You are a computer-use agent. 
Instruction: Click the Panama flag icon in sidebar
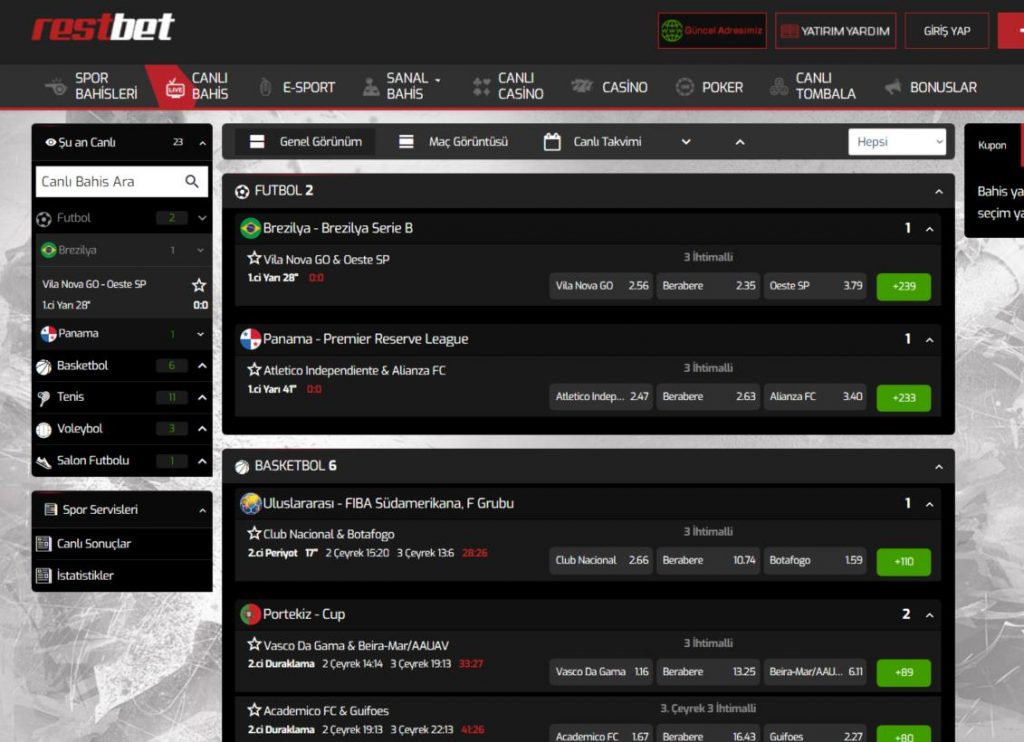click(x=48, y=334)
